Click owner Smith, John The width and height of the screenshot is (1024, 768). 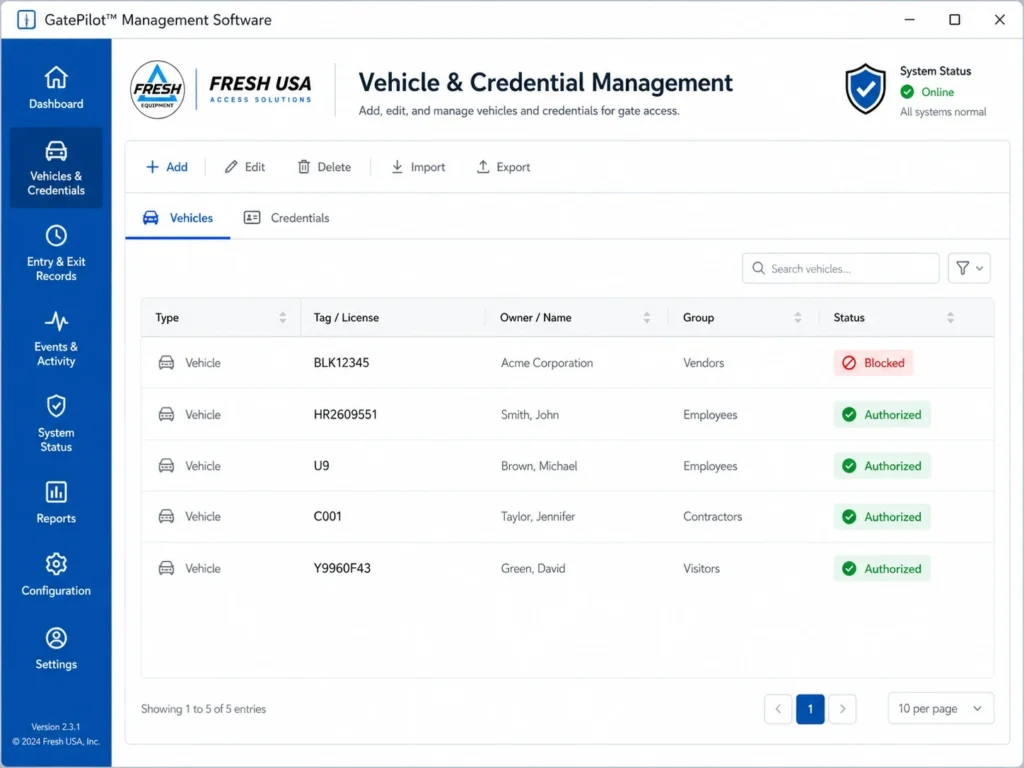coord(530,414)
